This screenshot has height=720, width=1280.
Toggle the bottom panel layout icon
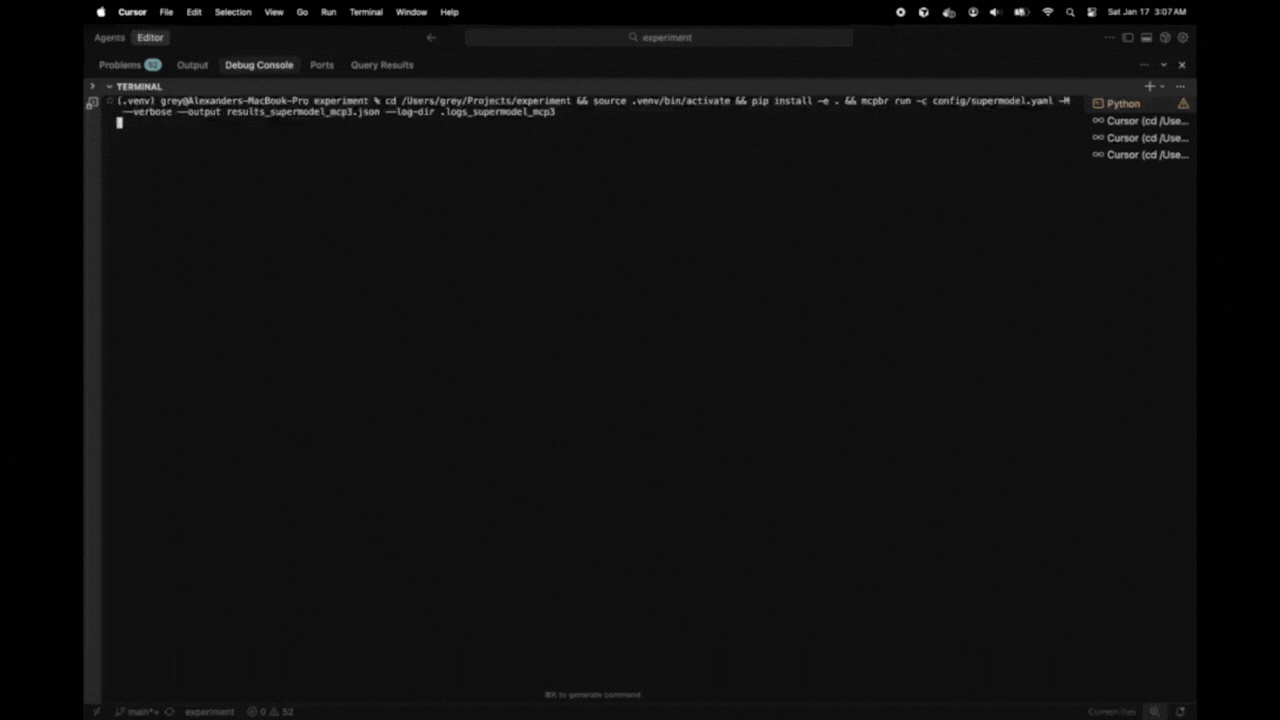(1147, 38)
